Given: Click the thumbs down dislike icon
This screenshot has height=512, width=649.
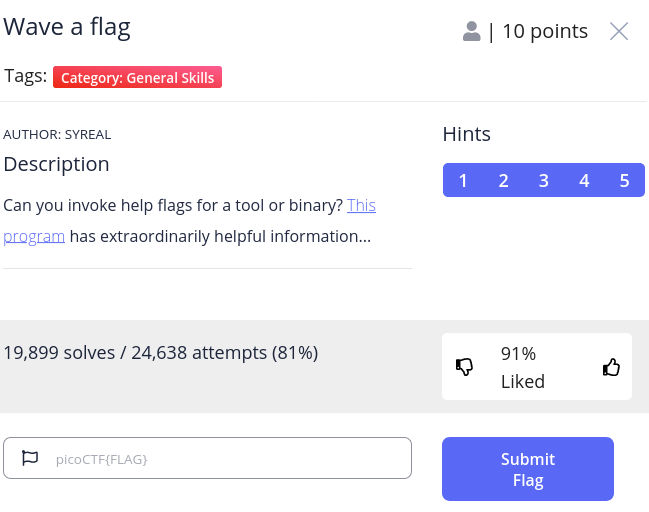Looking at the screenshot, I should [465, 367].
